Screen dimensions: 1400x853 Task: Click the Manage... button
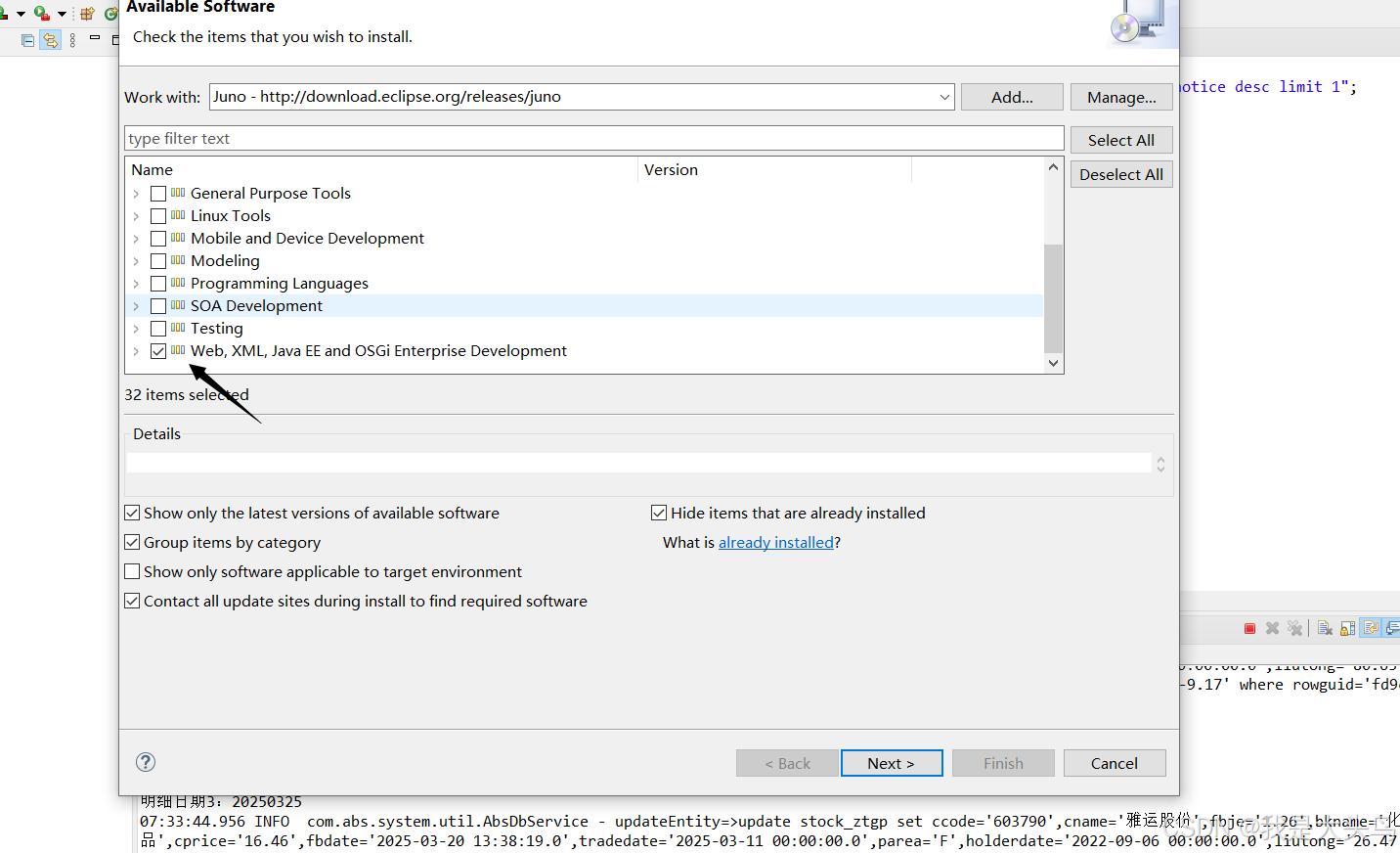(x=1121, y=97)
